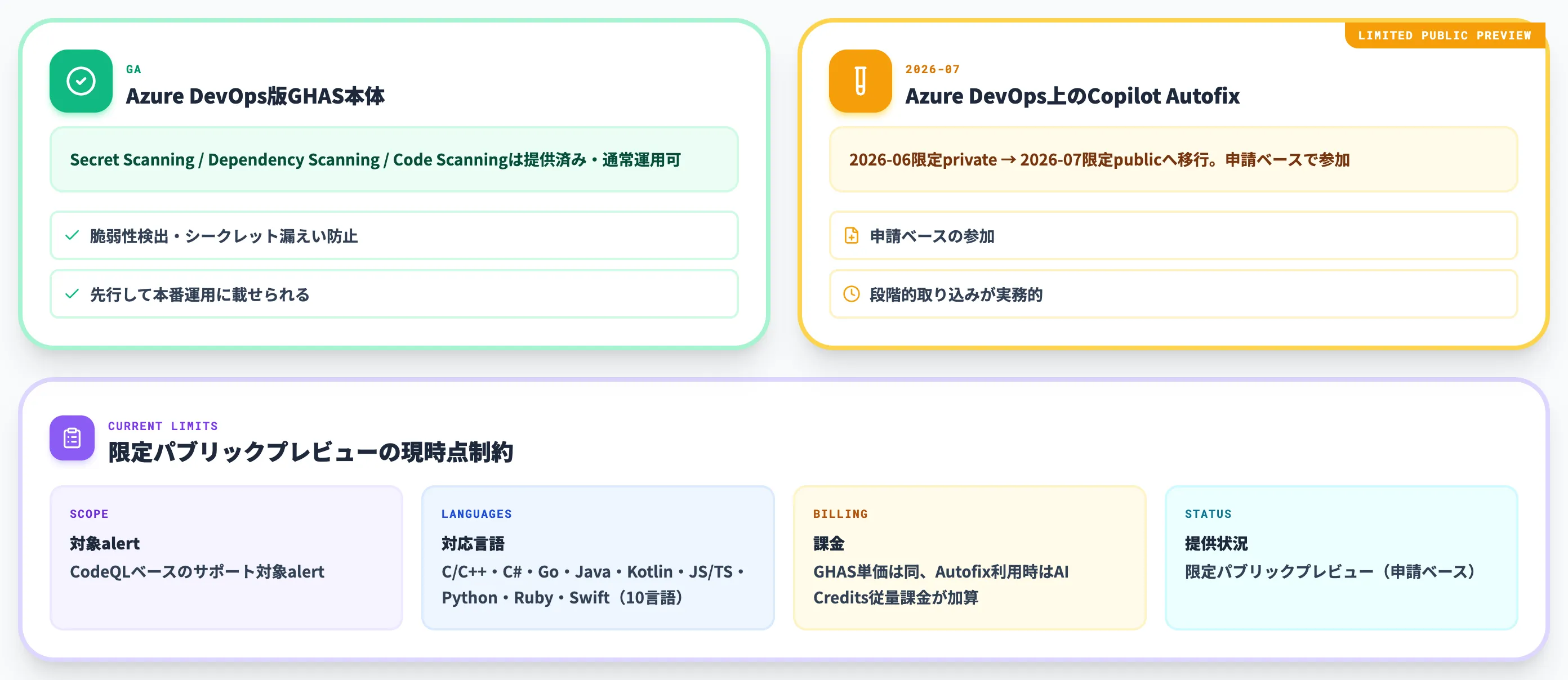This screenshot has width=1568, height=680.
Task: Select the 先行して本番運用に載せられる row
Action: coord(394,294)
